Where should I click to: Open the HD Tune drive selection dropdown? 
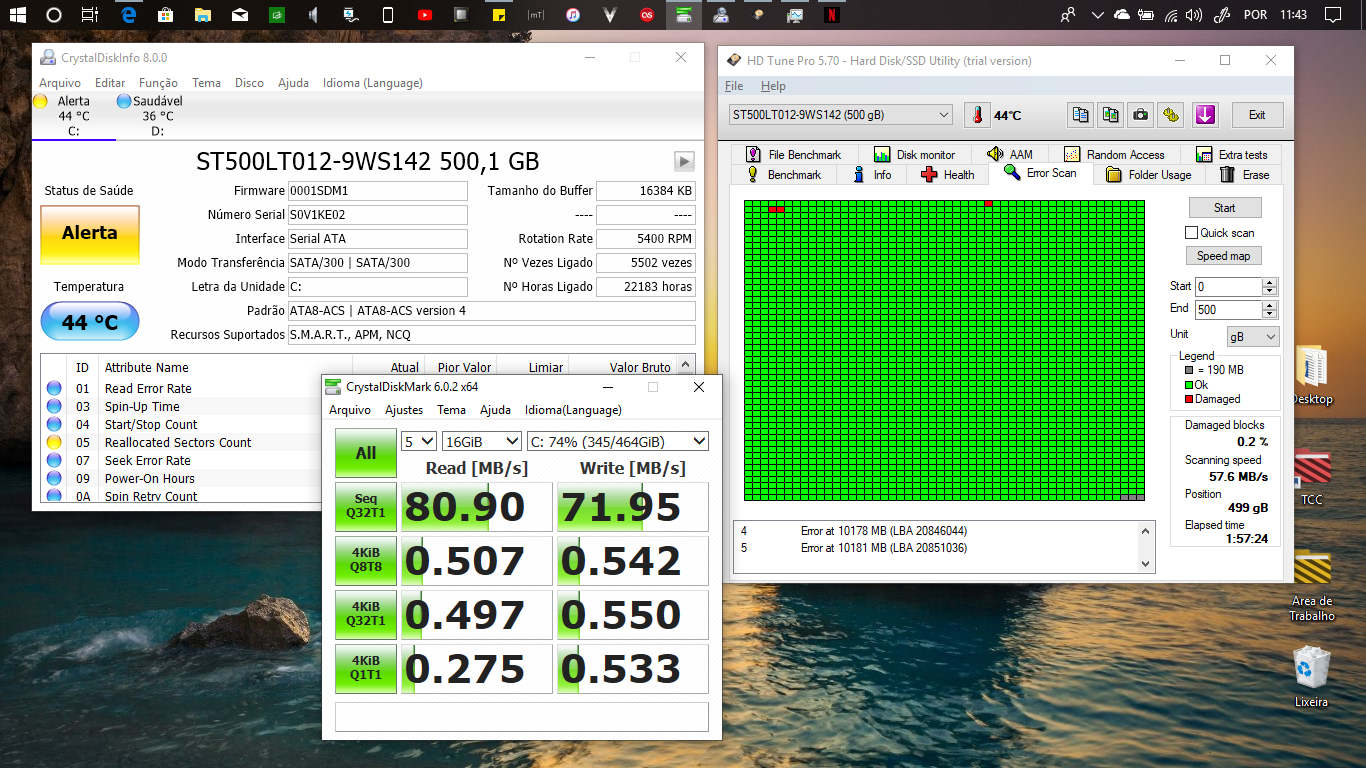pos(840,115)
